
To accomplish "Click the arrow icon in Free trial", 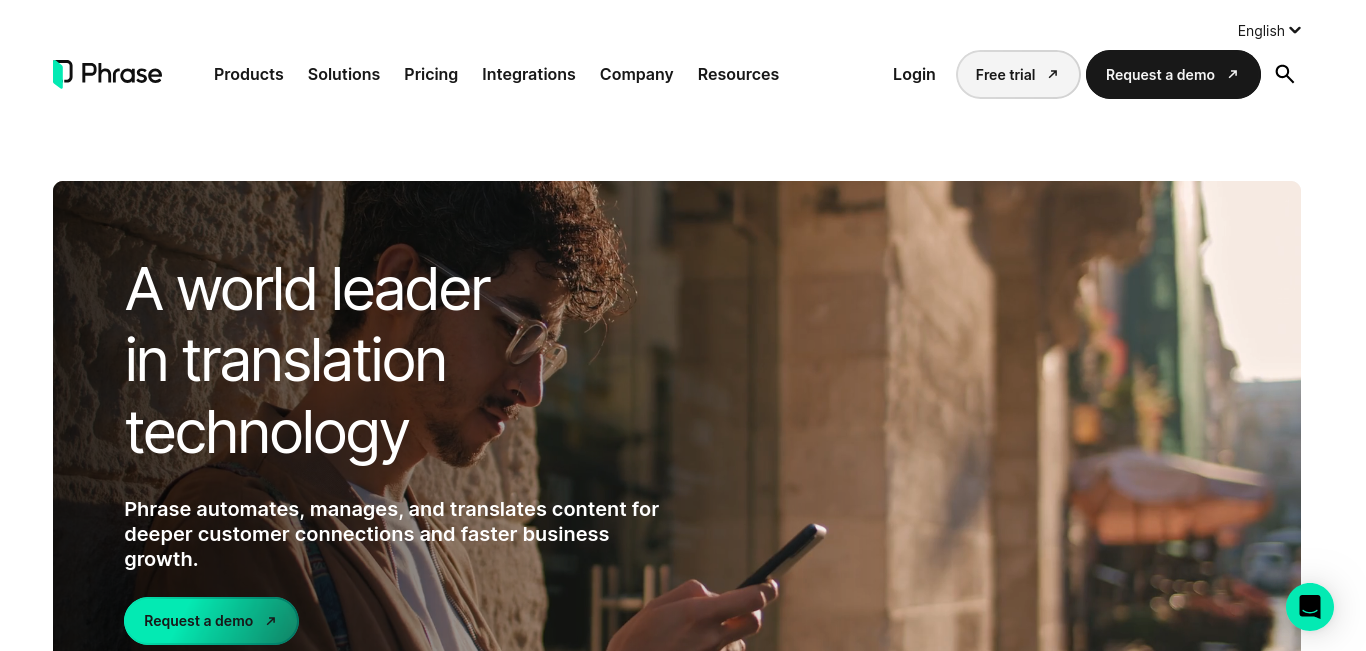I will pos(1053,74).
